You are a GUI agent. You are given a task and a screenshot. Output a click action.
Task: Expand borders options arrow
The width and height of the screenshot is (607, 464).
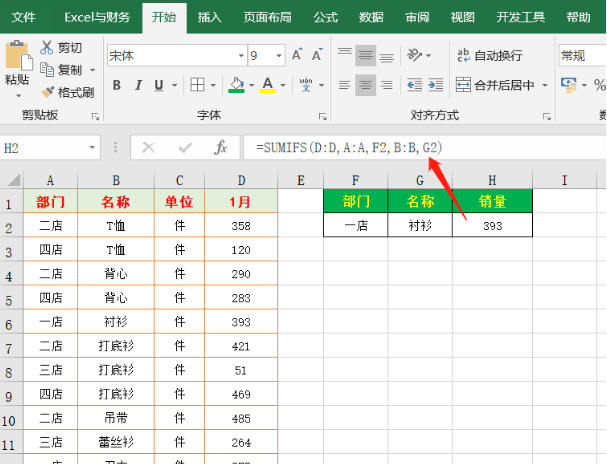click(x=213, y=85)
